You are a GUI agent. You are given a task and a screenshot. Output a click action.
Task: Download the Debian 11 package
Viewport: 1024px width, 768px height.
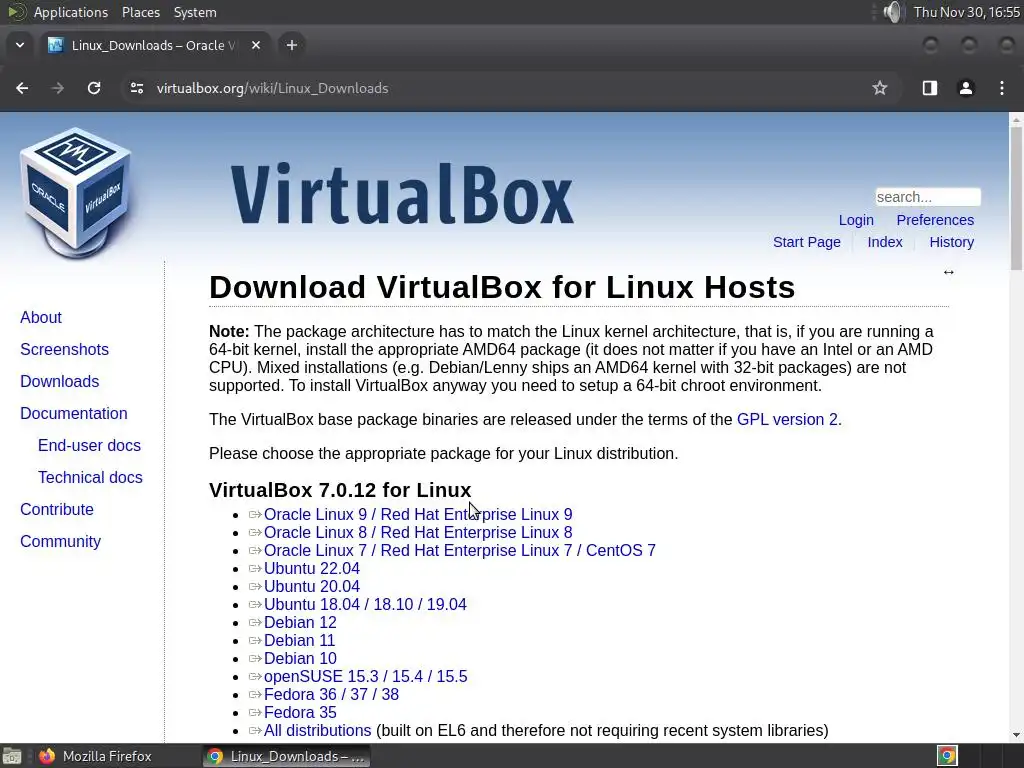click(x=299, y=641)
